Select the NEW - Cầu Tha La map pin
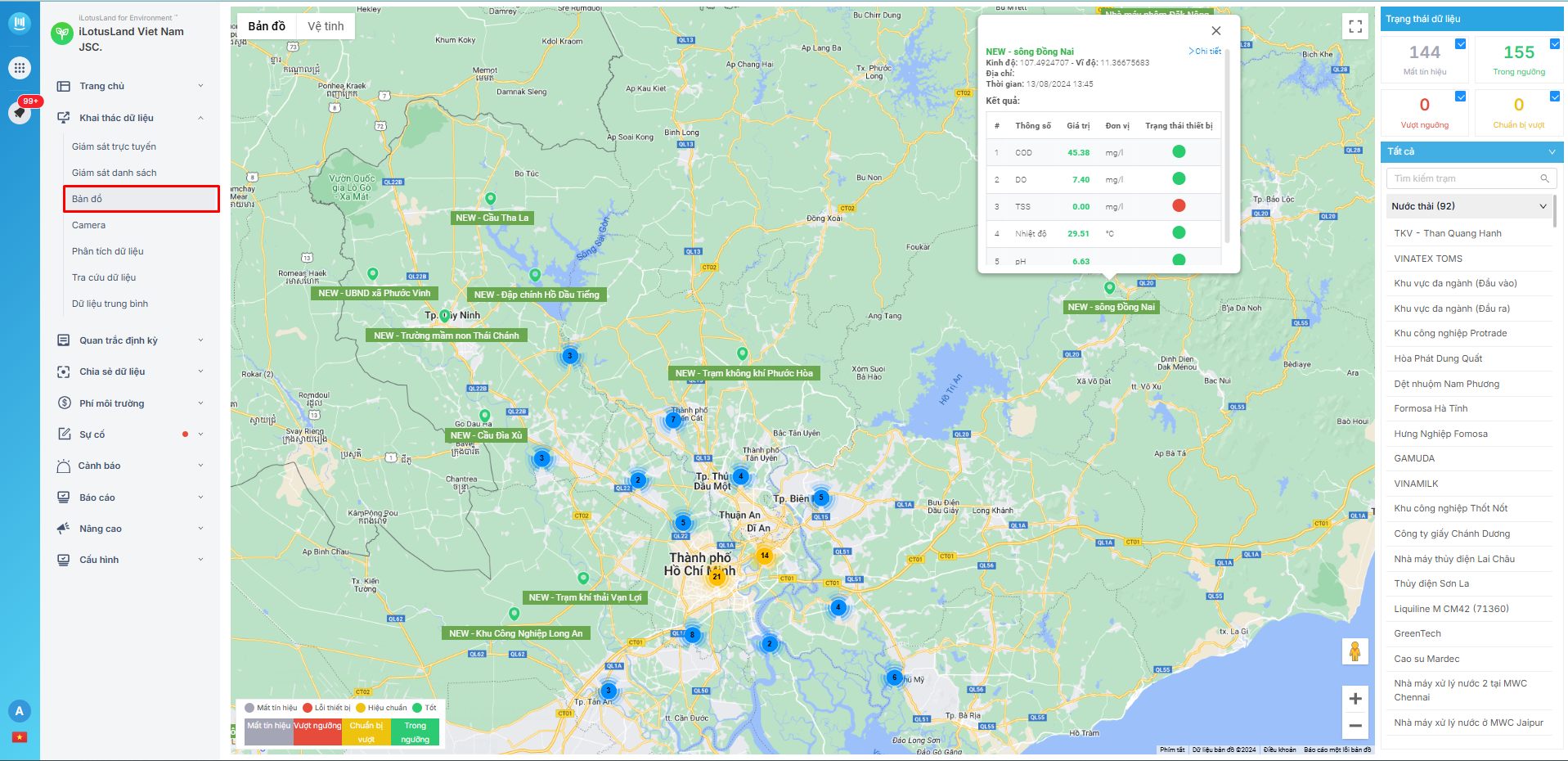The width and height of the screenshot is (1568, 761). 491,199
